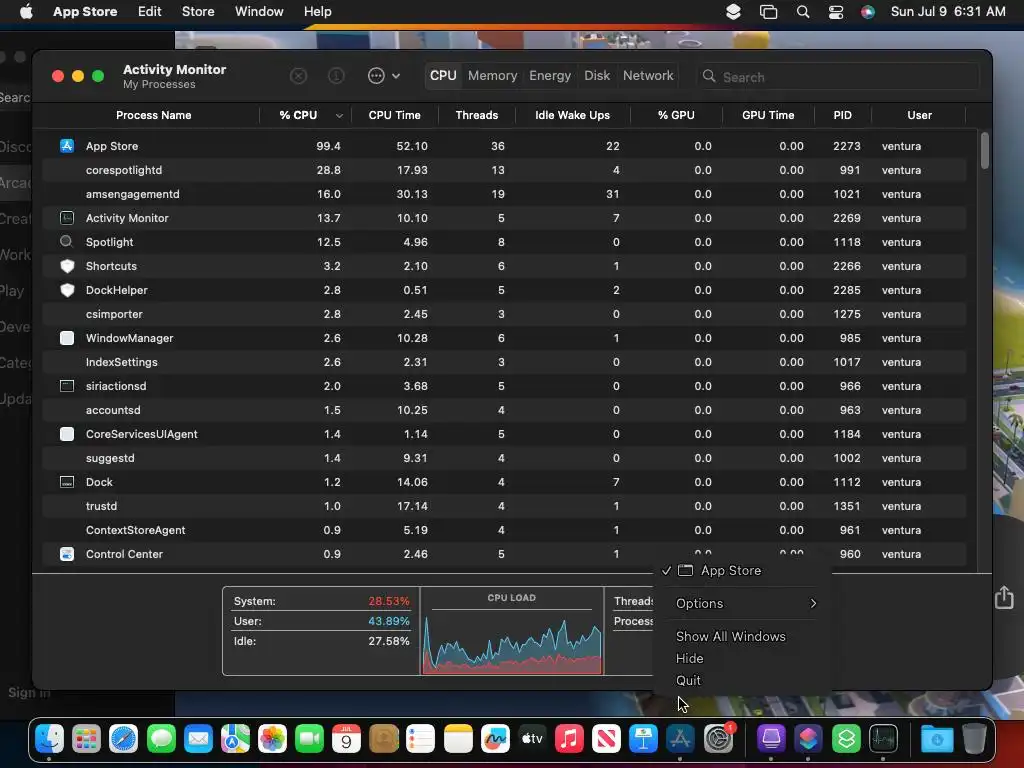1024x768 pixels.
Task: Click the inspect process info icon
Action: [336, 76]
